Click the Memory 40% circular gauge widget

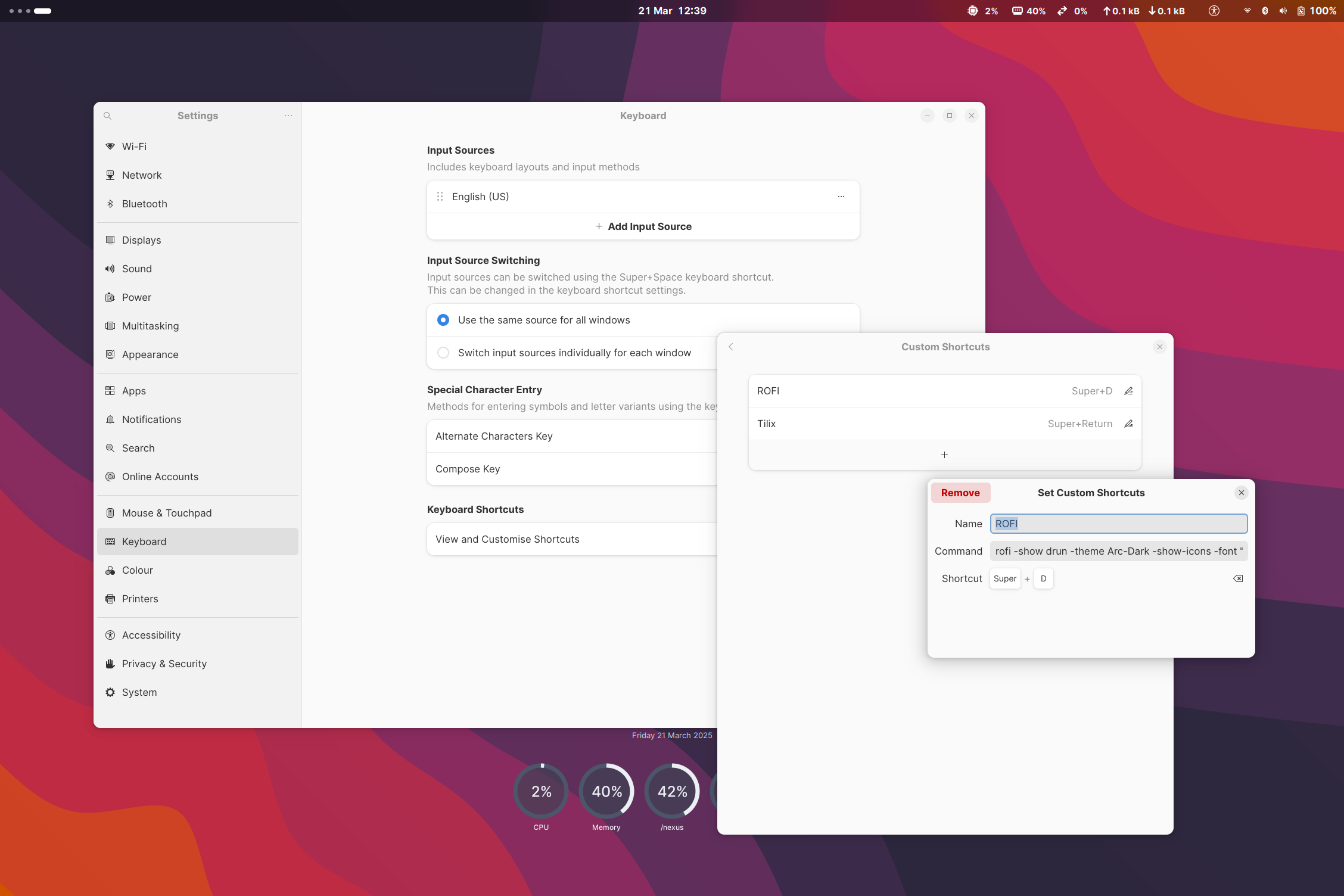pyautogui.click(x=606, y=791)
